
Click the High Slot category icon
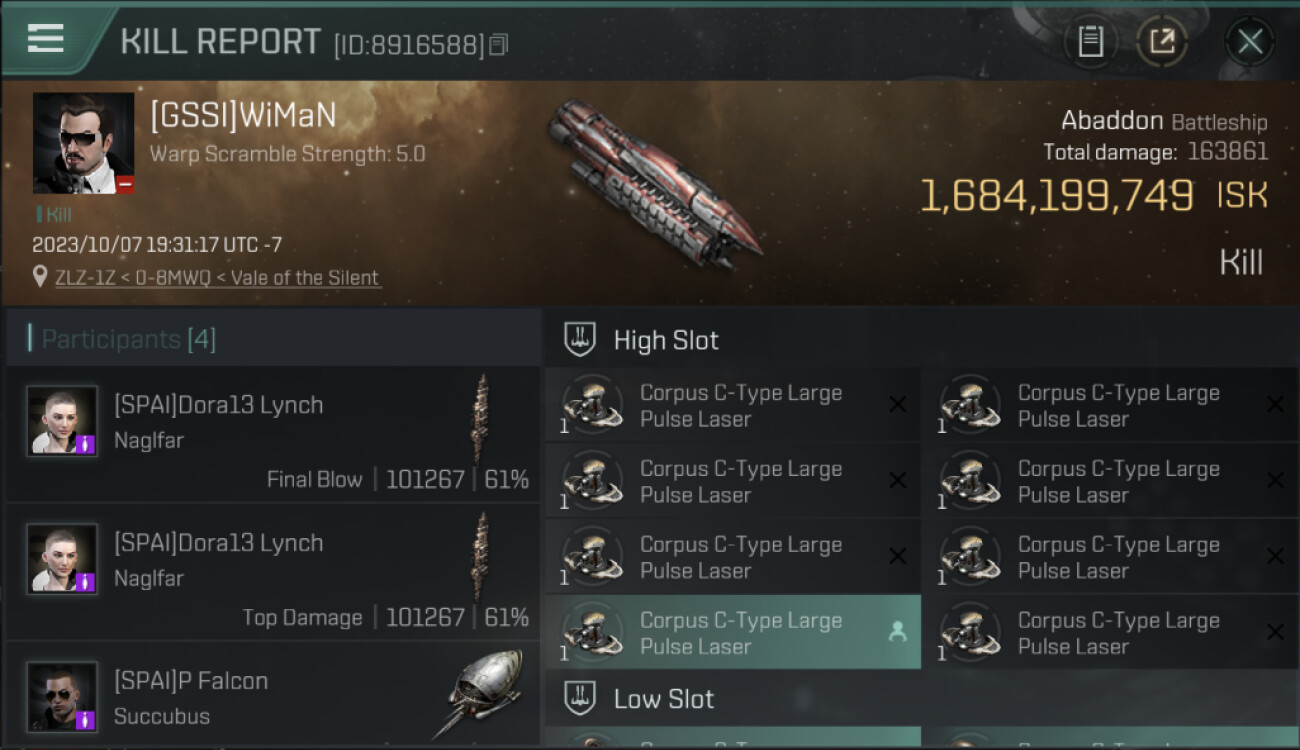point(580,340)
